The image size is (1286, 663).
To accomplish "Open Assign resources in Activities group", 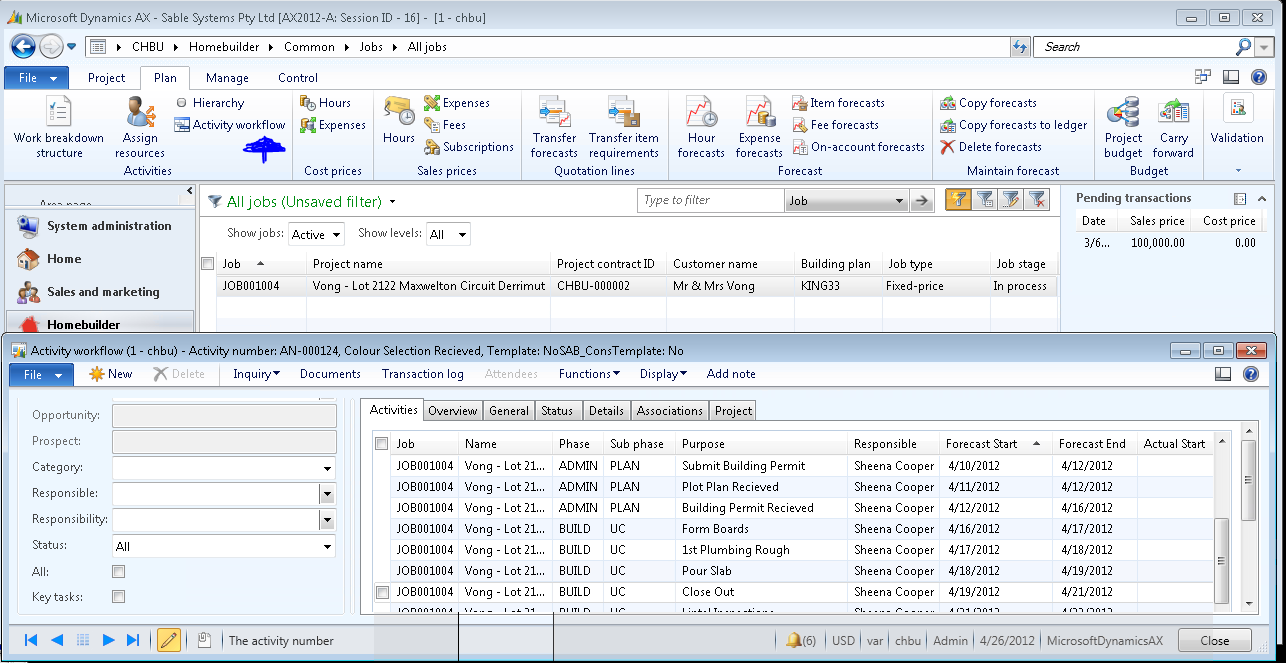I will pos(140,128).
